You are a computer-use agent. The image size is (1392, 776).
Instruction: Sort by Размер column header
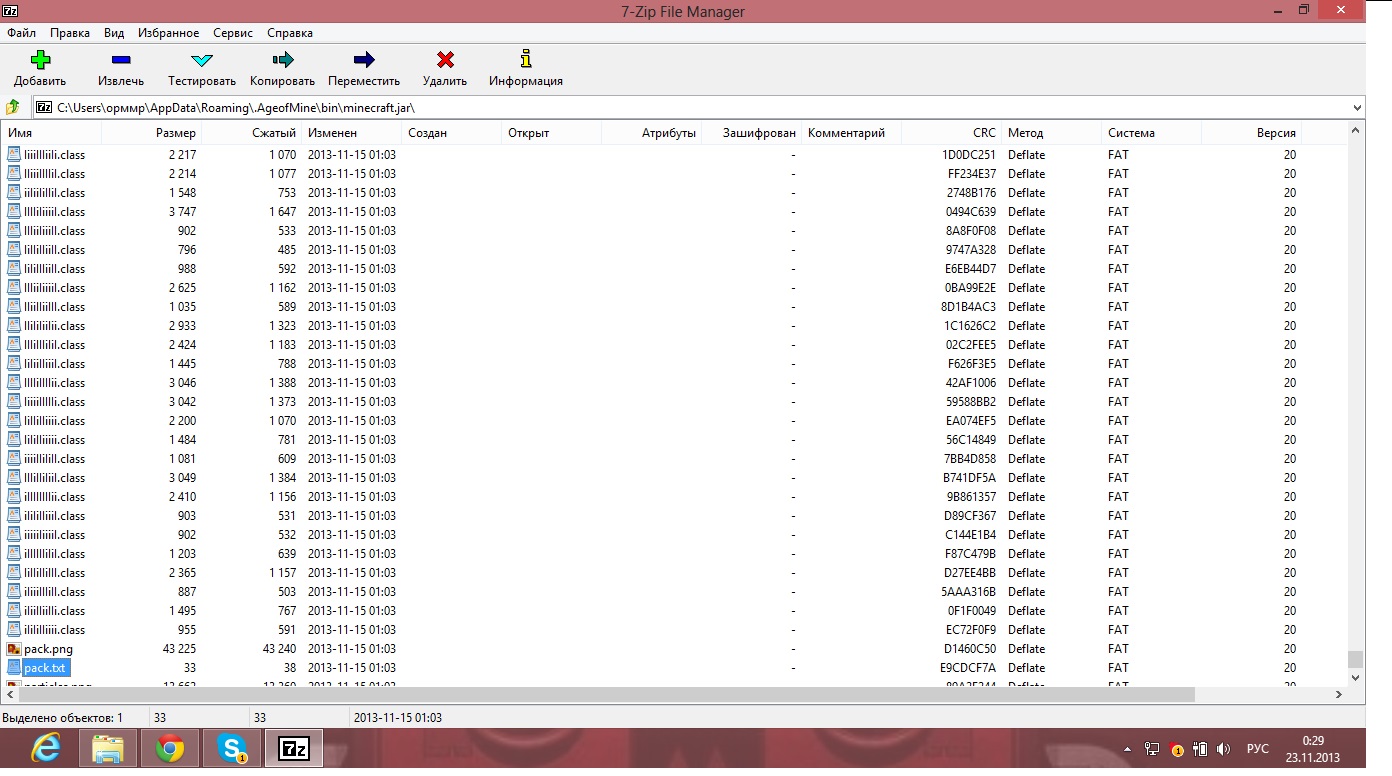tap(152, 133)
